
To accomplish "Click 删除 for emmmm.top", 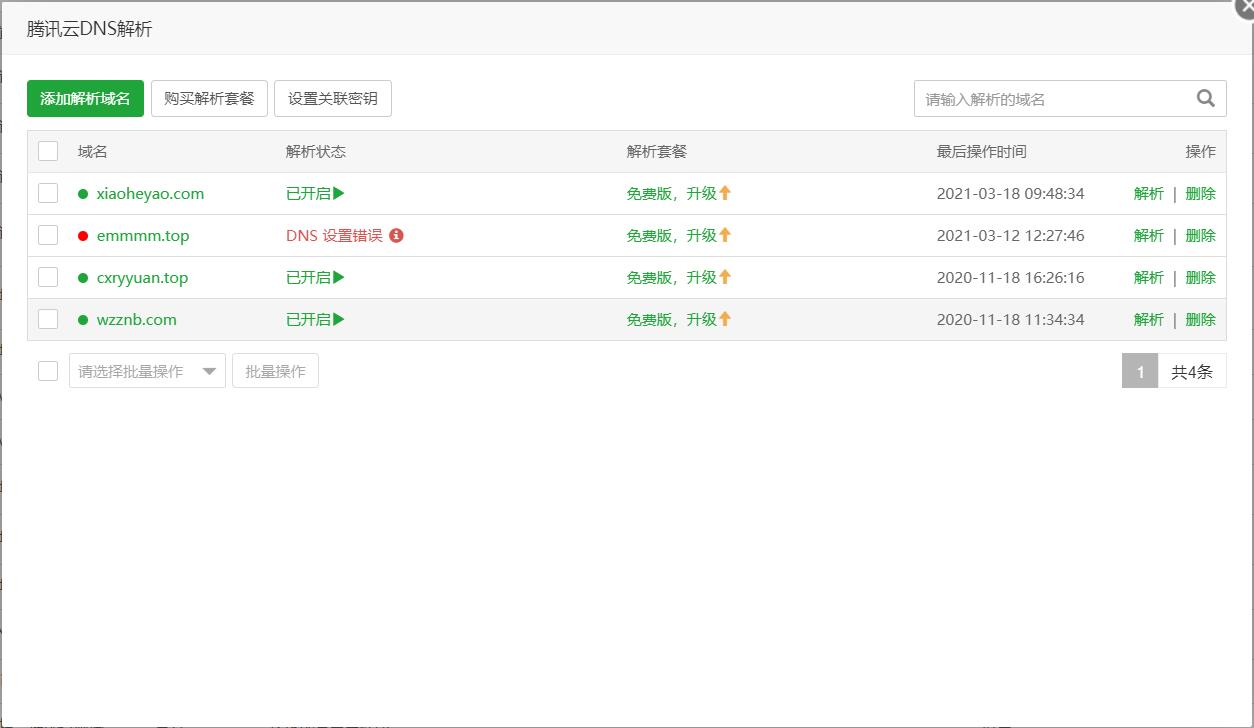I will point(1201,235).
